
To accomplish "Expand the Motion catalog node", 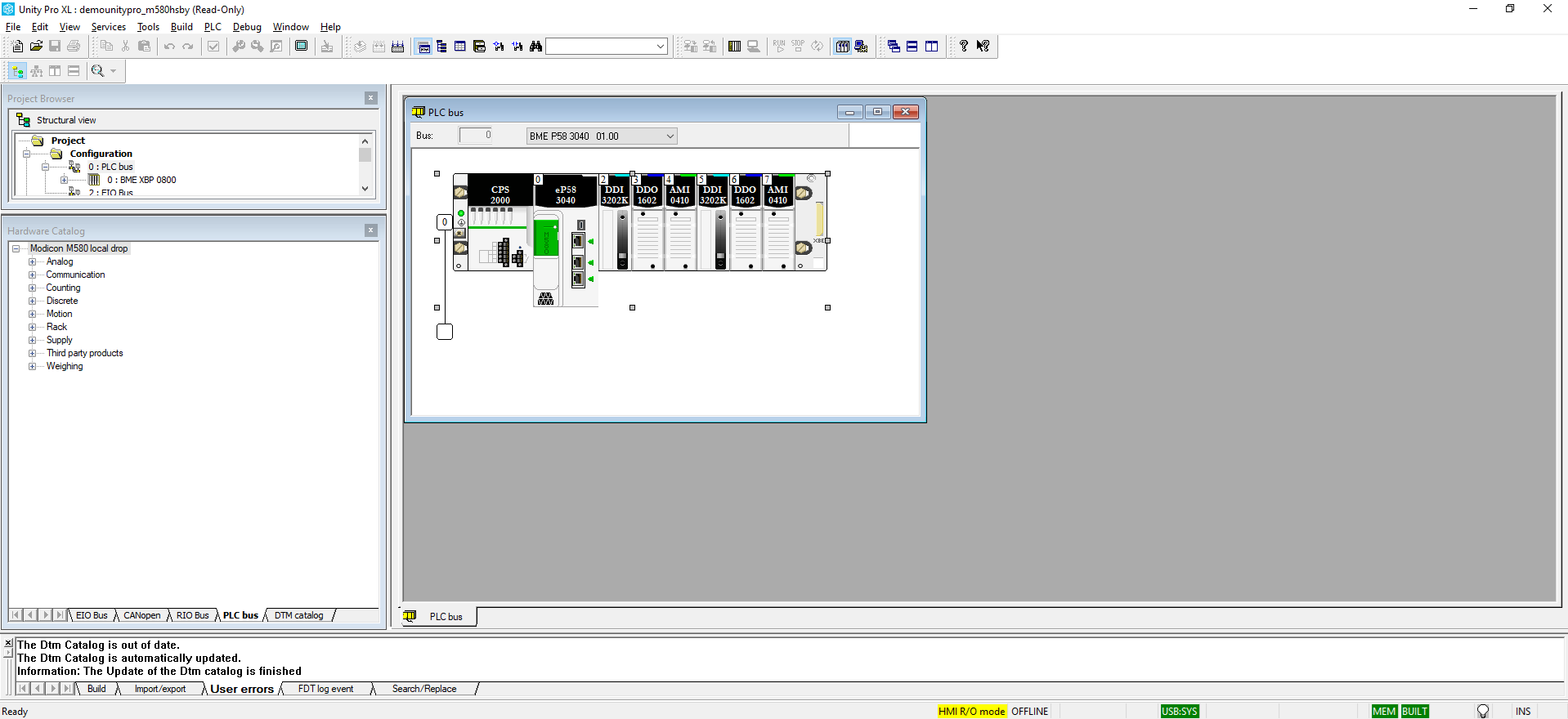I will [x=33, y=314].
